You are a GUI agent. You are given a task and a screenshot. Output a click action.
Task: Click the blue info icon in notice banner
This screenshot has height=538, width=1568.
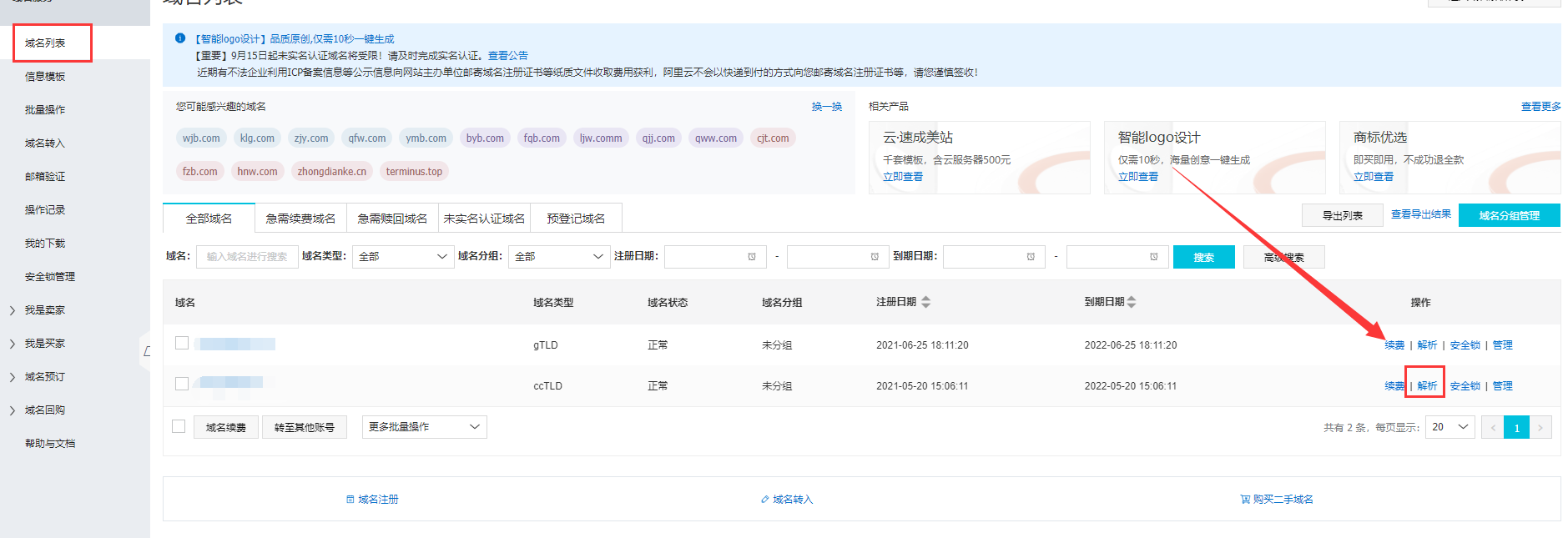[180, 38]
